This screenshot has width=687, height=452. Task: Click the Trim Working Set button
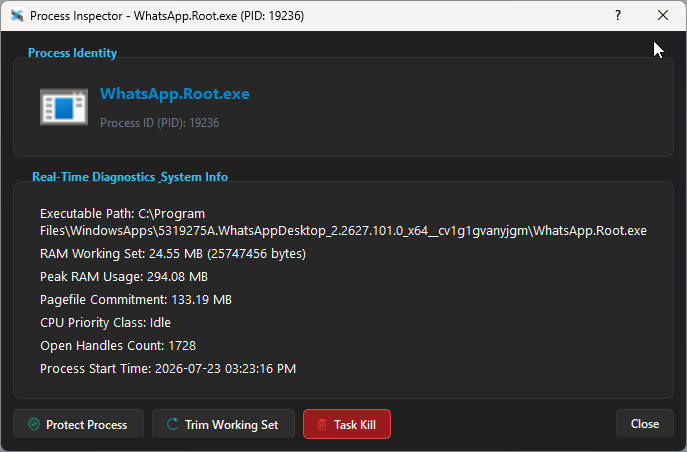pyautogui.click(x=223, y=424)
